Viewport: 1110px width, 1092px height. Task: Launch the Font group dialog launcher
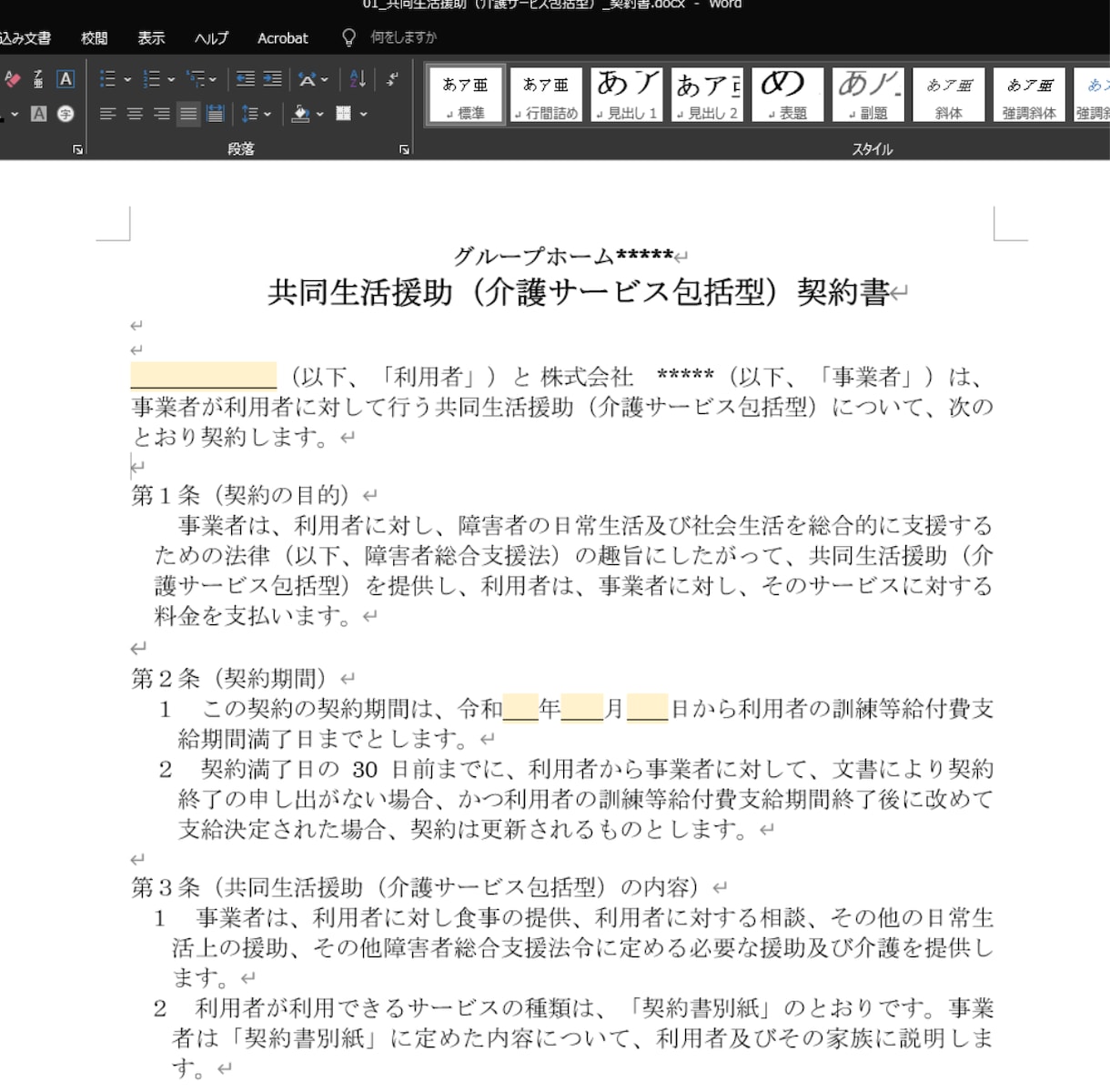pyautogui.click(x=78, y=149)
